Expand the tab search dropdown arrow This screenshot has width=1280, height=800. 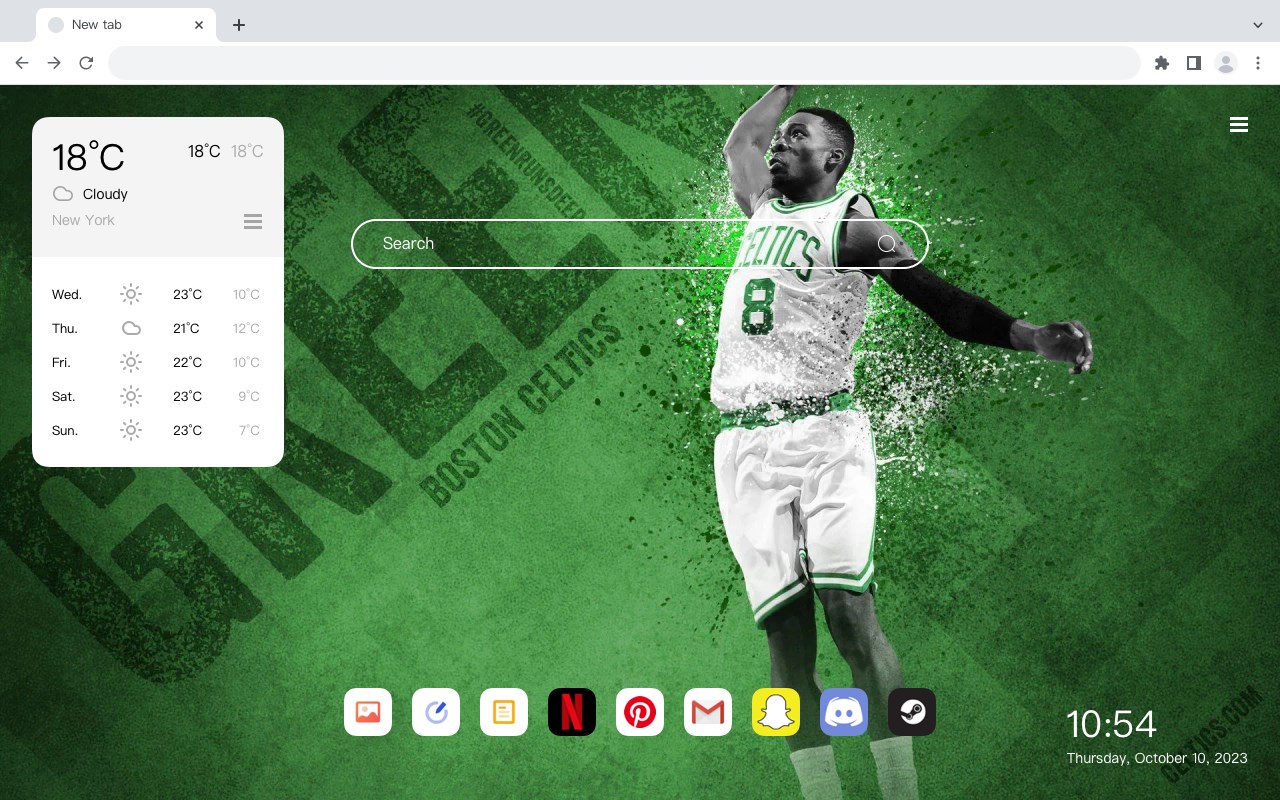click(x=1258, y=25)
